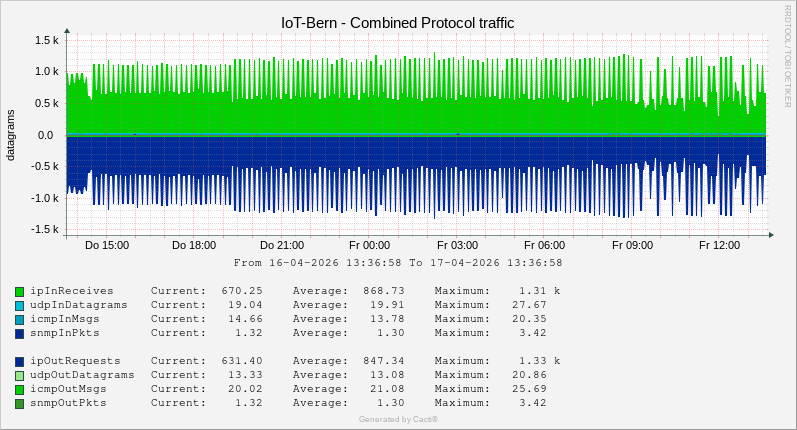
Task: Click the snmpInPkts dark blue swatch
Action: [20, 333]
